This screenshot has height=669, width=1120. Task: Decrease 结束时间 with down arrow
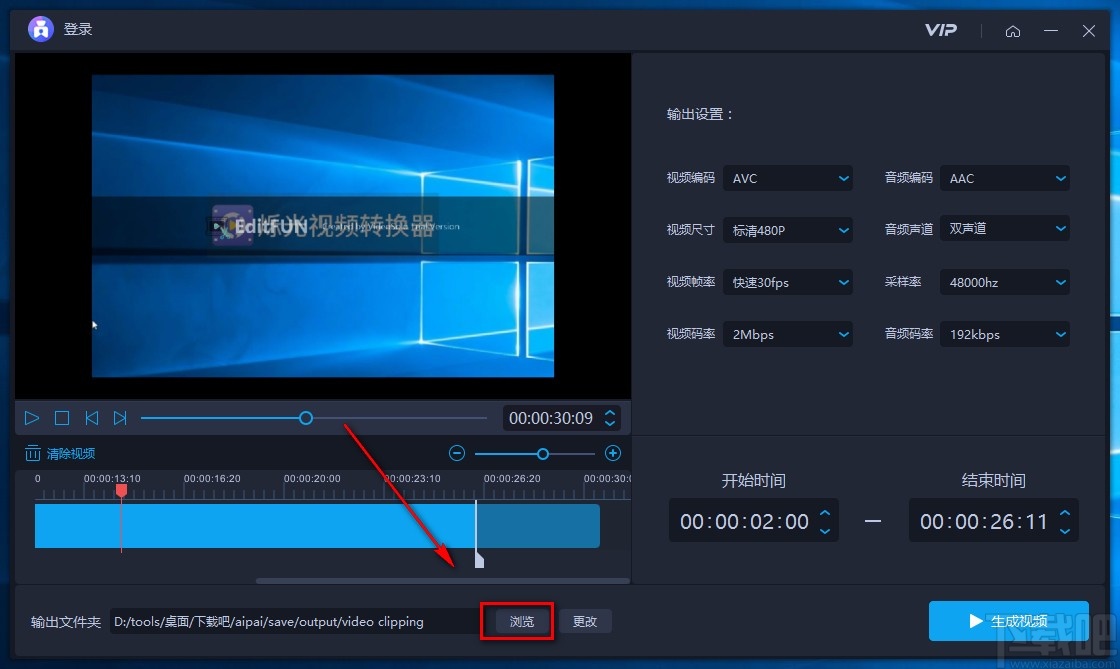click(1065, 531)
